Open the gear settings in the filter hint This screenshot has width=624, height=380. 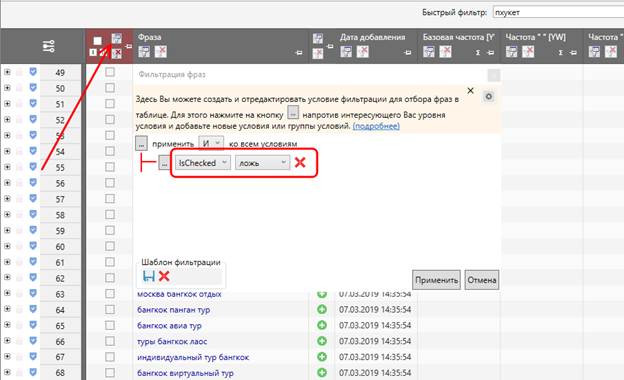coord(489,96)
